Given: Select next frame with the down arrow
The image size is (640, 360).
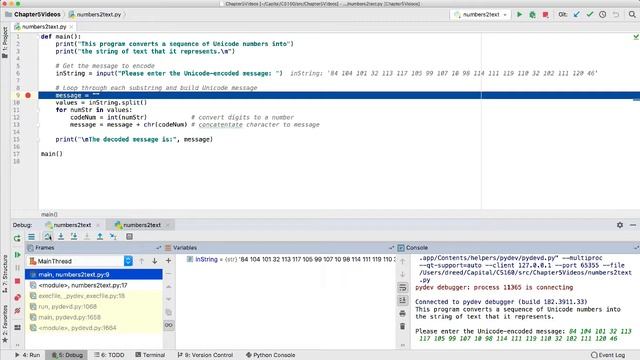Looking at the screenshot, I should point(154,261).
